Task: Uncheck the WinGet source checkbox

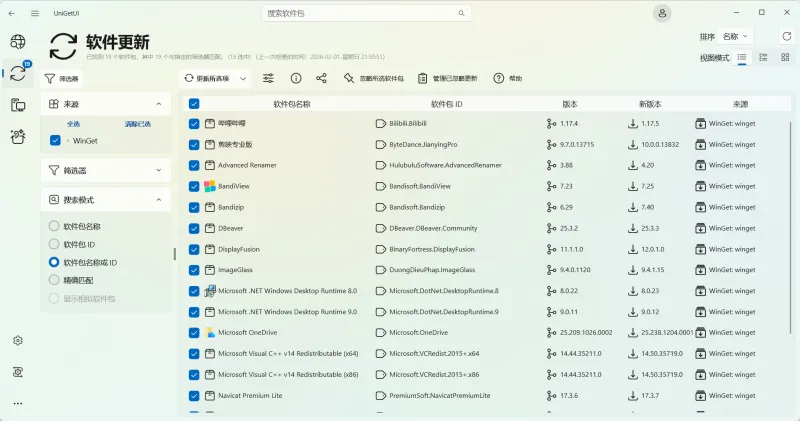Action: (x=55, y=140)
